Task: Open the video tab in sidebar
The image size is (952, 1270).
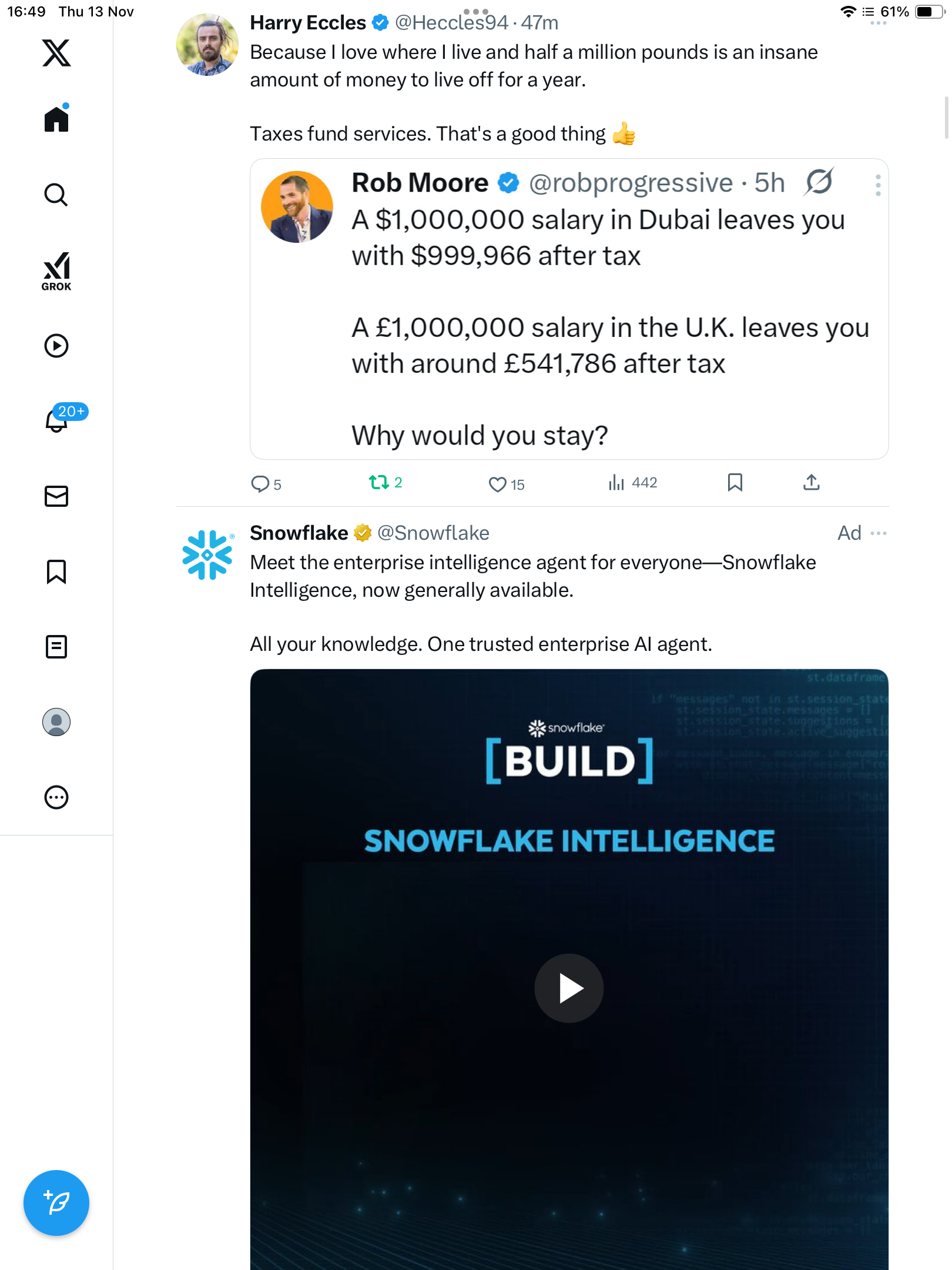Action: coord(56,346)
